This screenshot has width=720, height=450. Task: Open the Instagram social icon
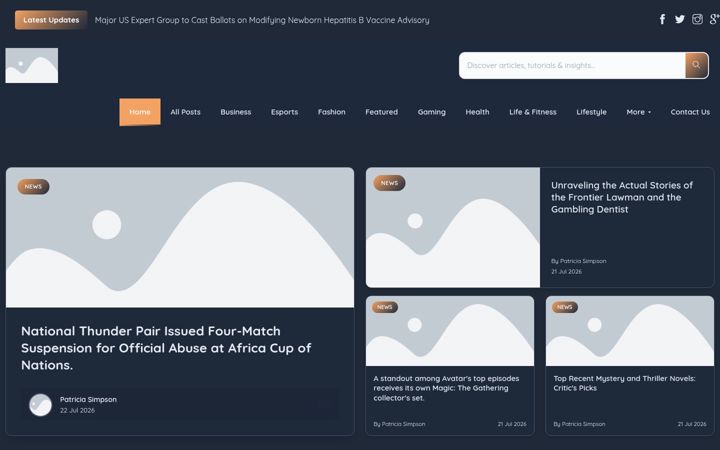pos(697,19)
